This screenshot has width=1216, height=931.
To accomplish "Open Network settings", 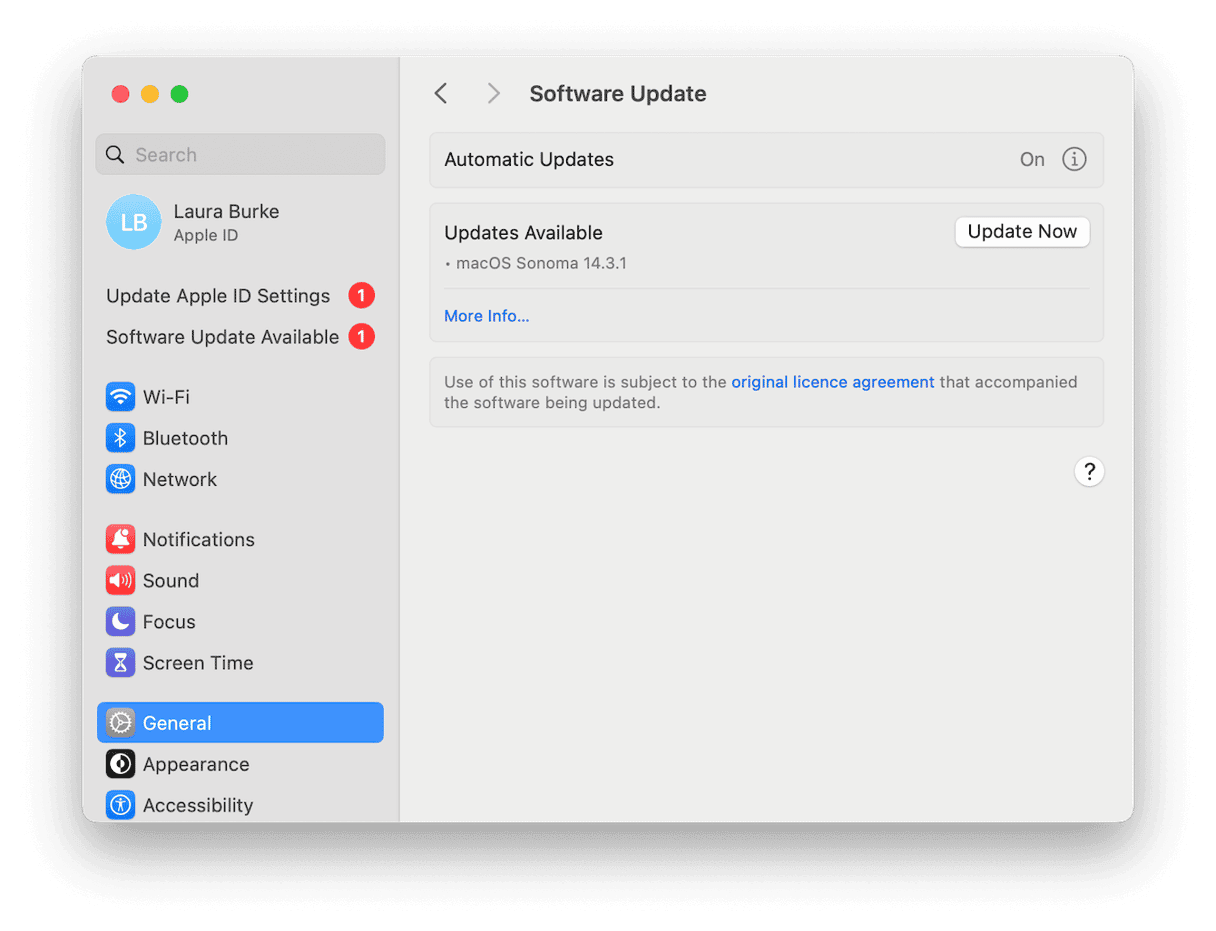I will coord(120,479).
